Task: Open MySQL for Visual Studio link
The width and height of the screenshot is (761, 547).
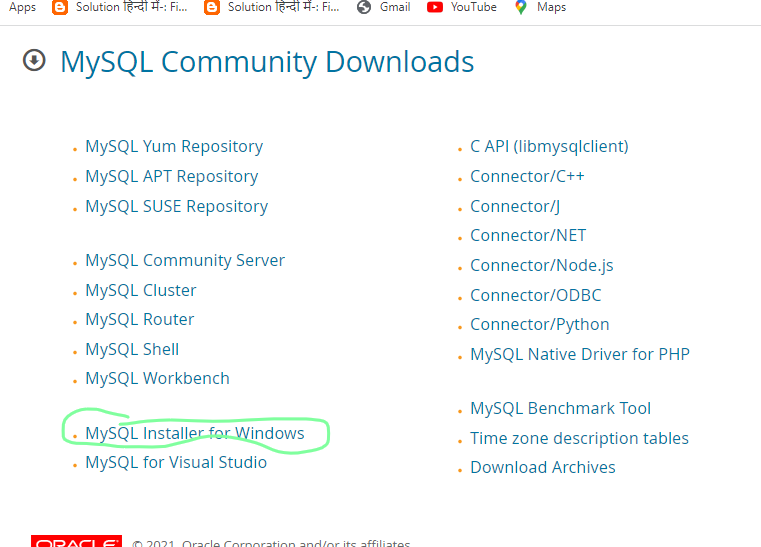Action: 176,462
